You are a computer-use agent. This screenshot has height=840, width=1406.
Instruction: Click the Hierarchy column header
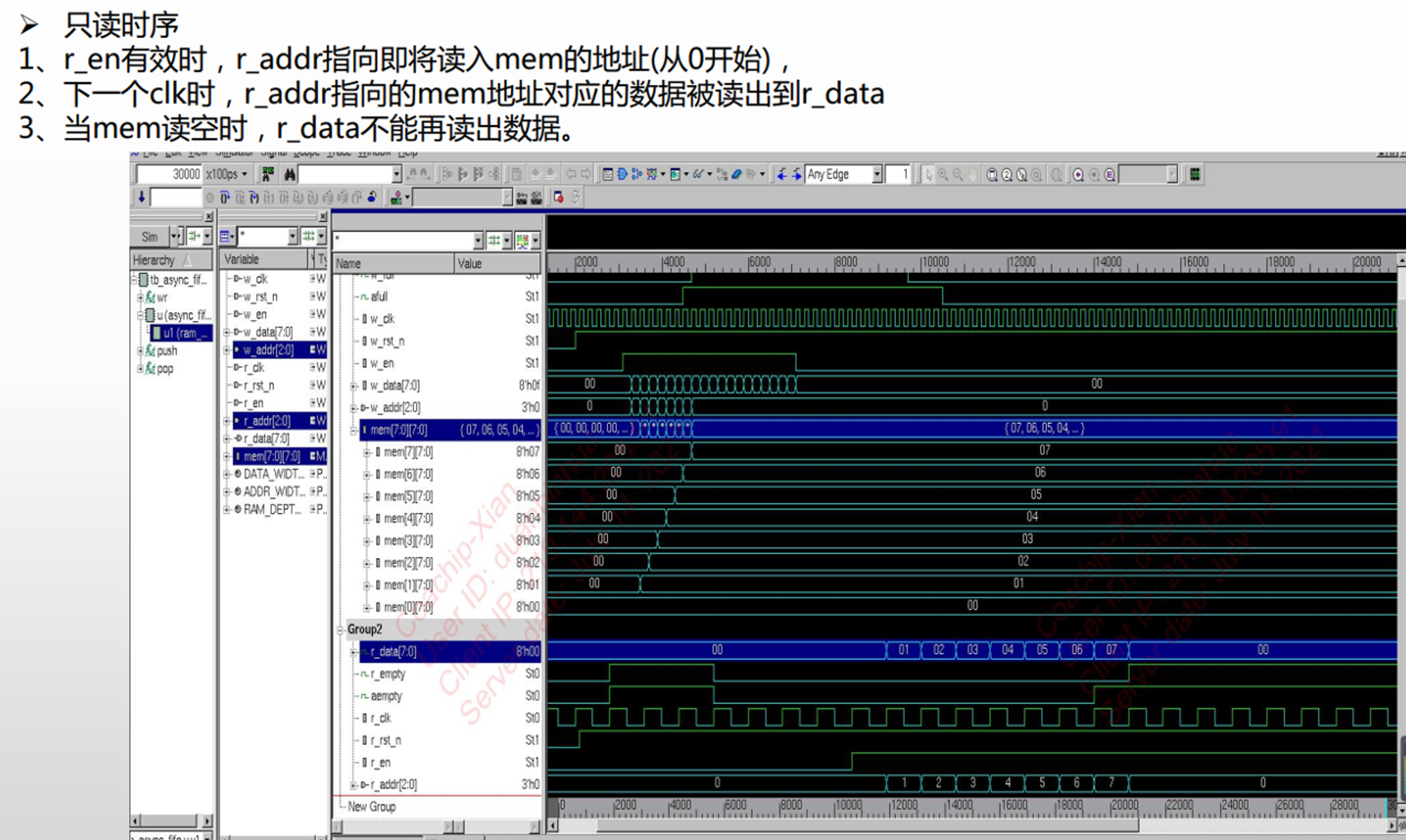[x=171, y=259]
